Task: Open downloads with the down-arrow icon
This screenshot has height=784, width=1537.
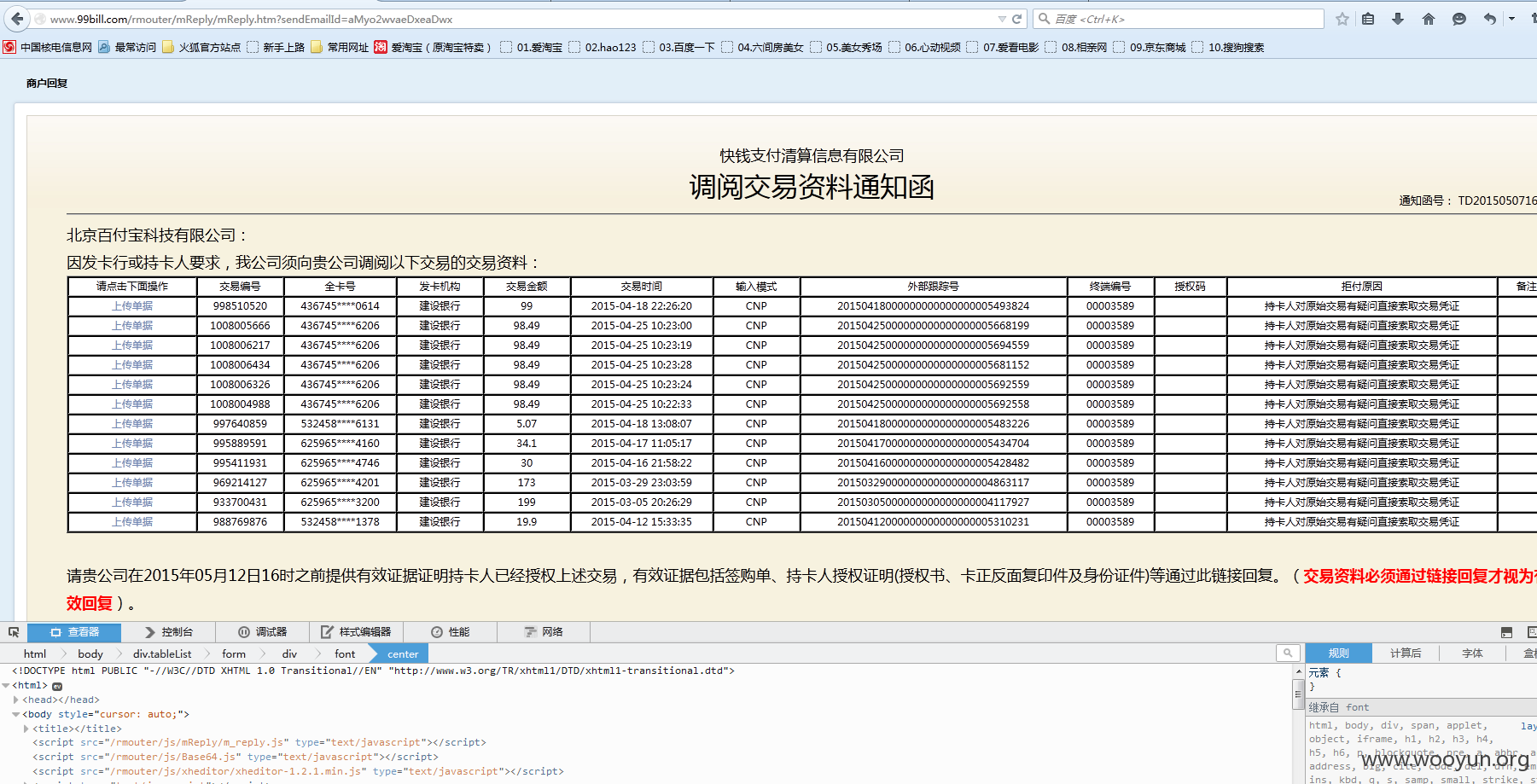Action: pos(1398,19)
